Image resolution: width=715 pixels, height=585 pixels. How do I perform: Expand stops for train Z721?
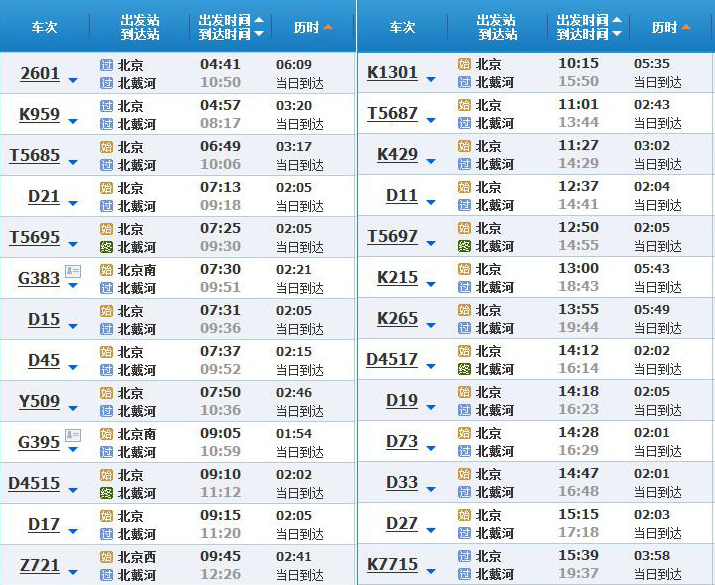[73, 572]
